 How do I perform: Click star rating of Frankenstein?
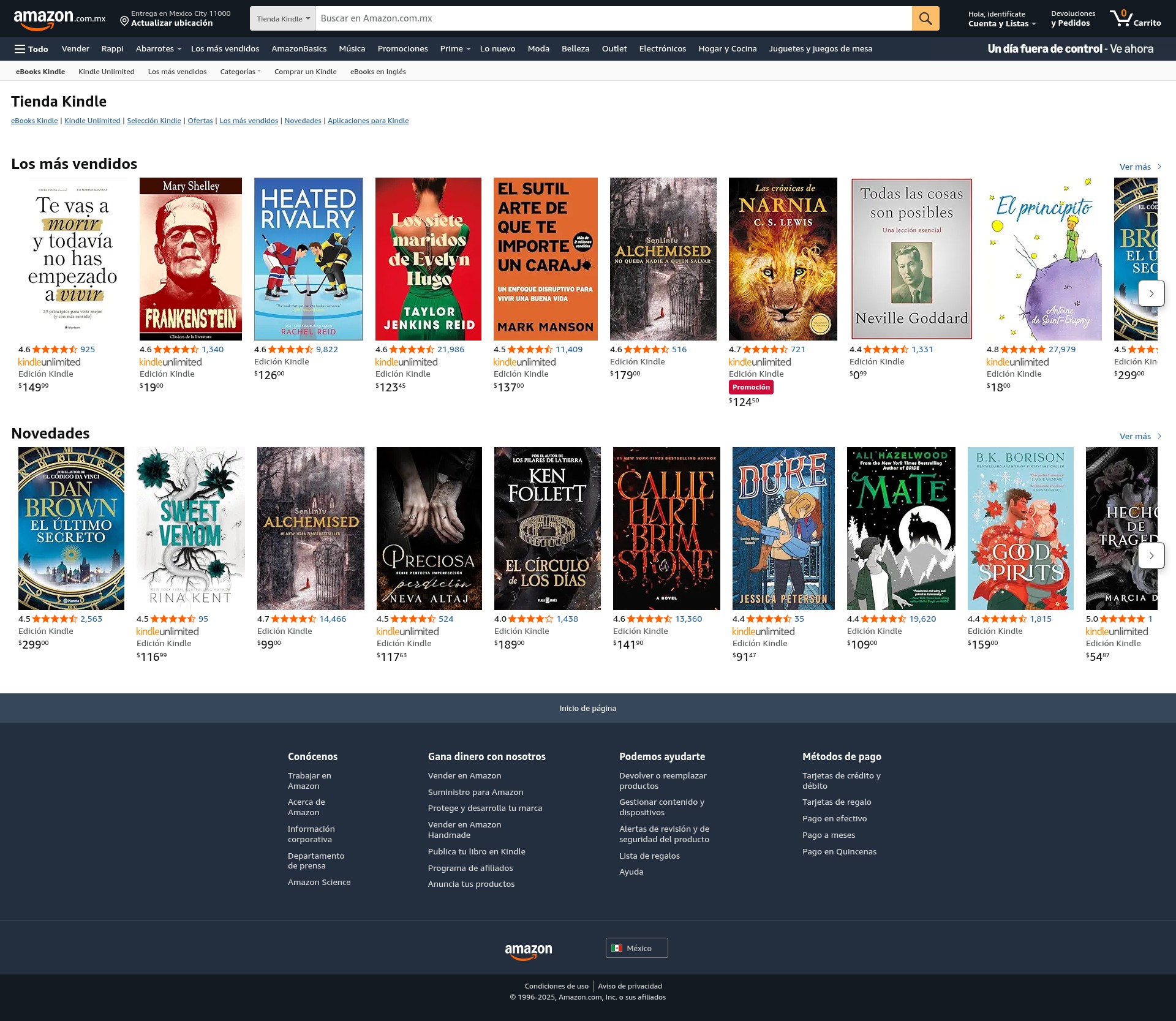pyautogui.click(x=176, y=349)
